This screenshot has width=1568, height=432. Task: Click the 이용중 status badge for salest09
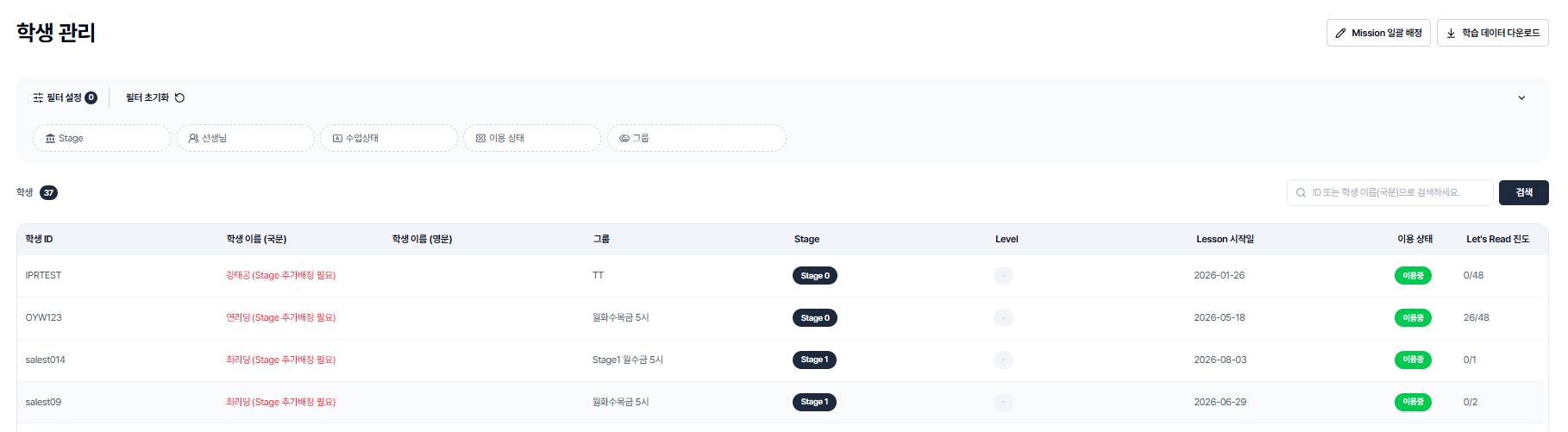[1413, 402]
